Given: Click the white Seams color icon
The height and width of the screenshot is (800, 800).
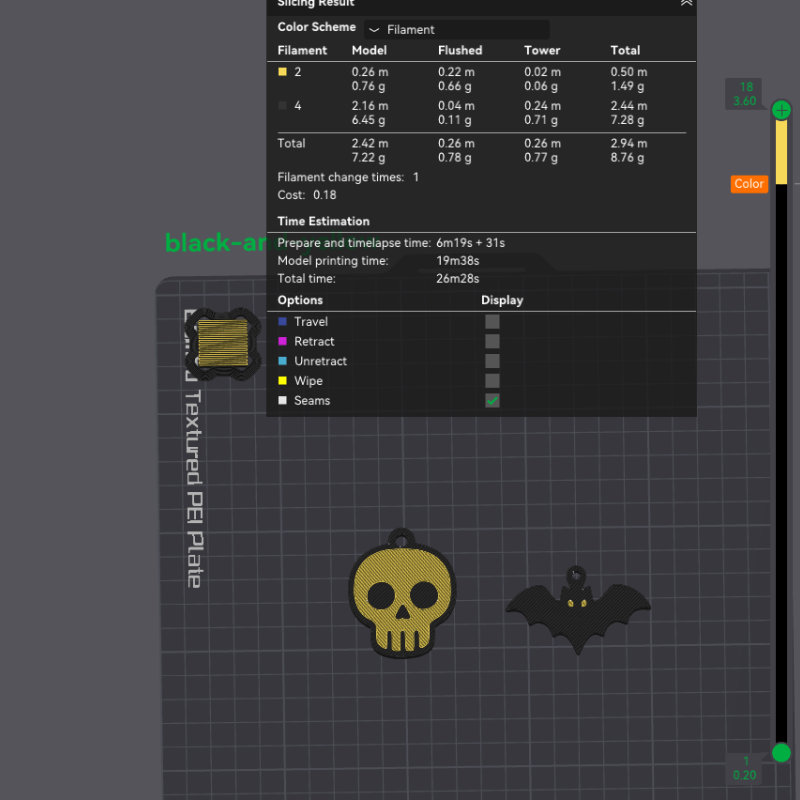Looking at the screenshot, I should [283, 401].
